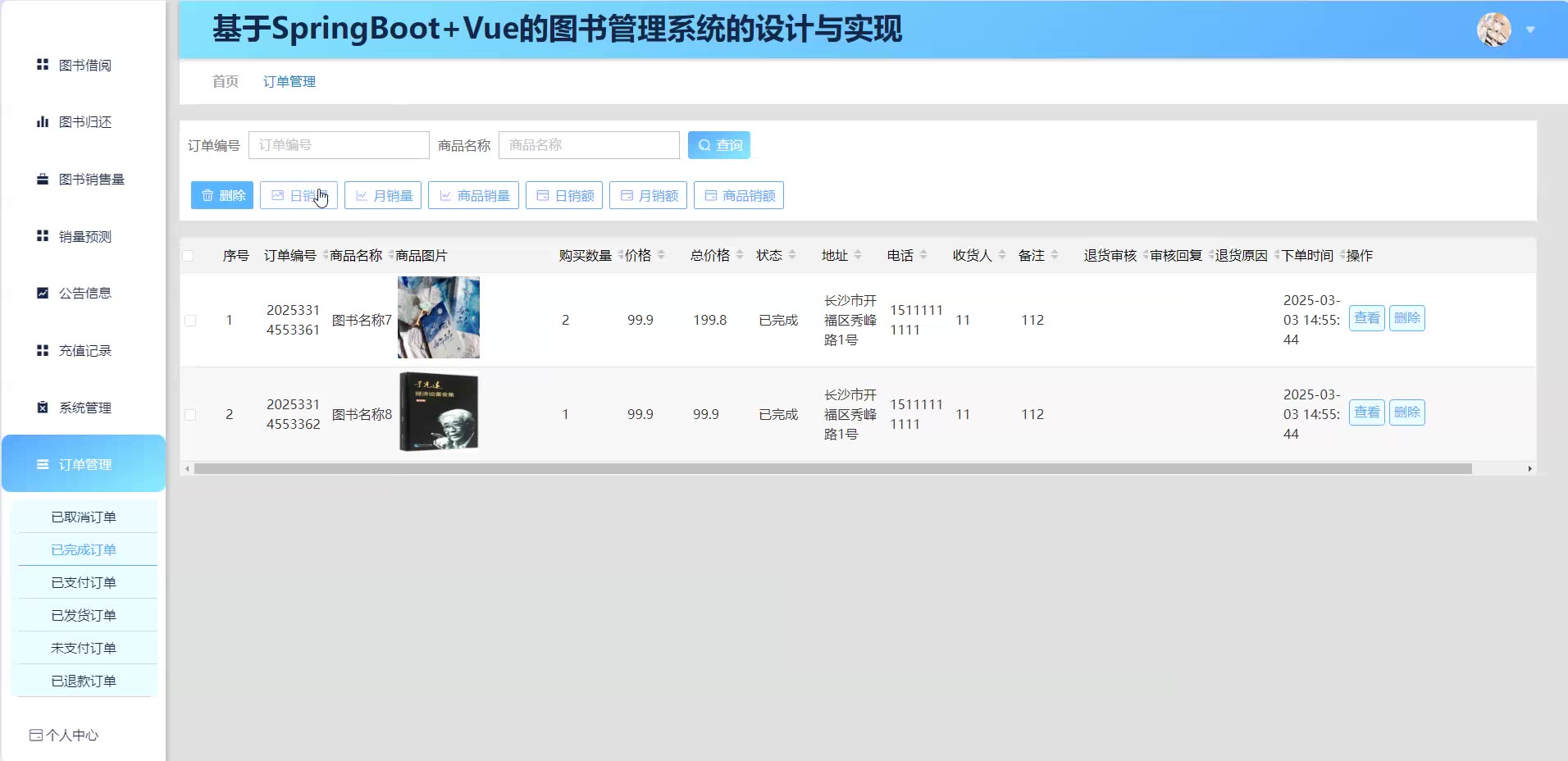Open the cover image of 图书名称8
The image size is (1568, 761).
click(439, 412)
